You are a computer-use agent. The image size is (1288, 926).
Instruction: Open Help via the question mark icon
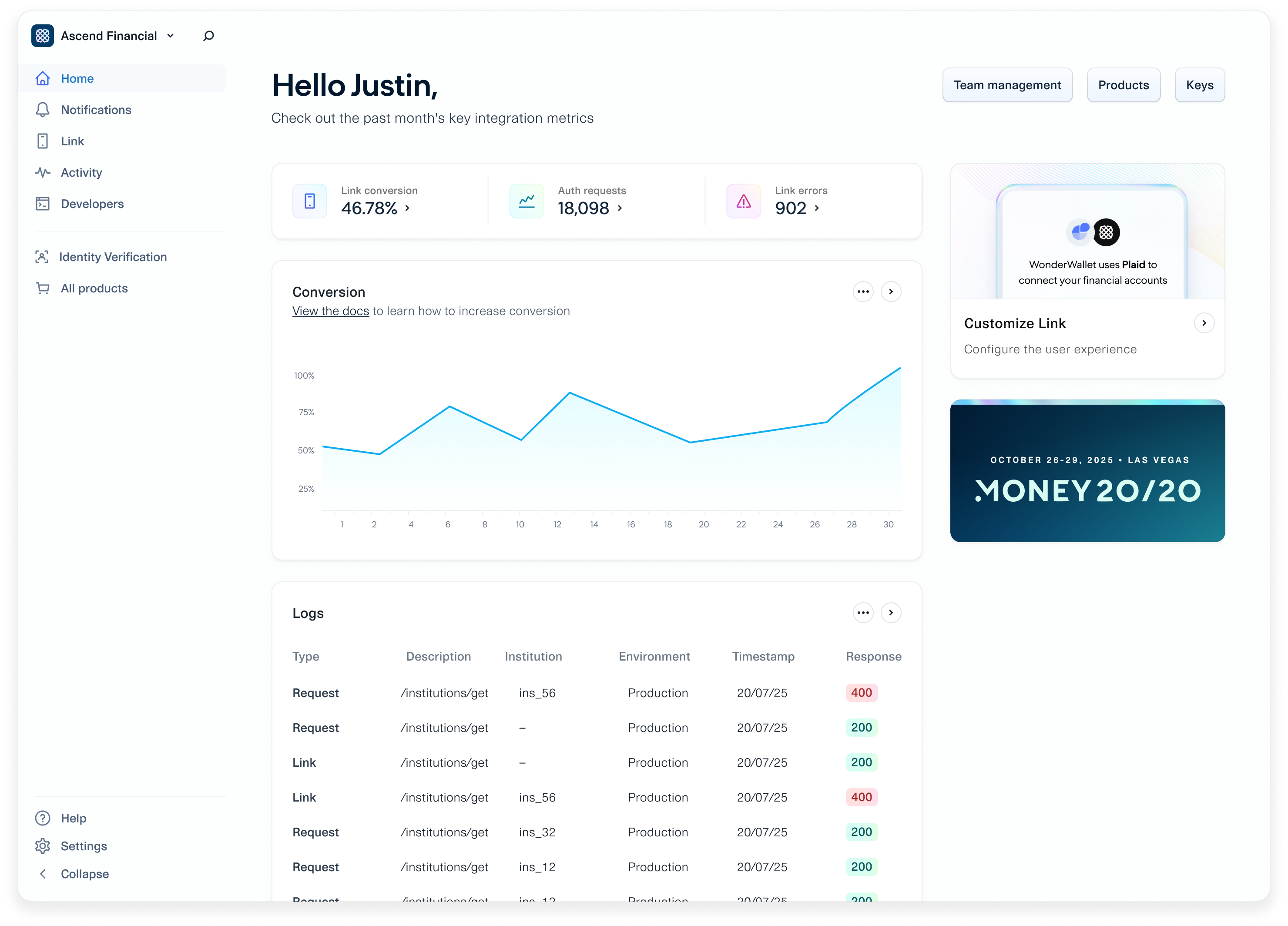coord(44,818)
